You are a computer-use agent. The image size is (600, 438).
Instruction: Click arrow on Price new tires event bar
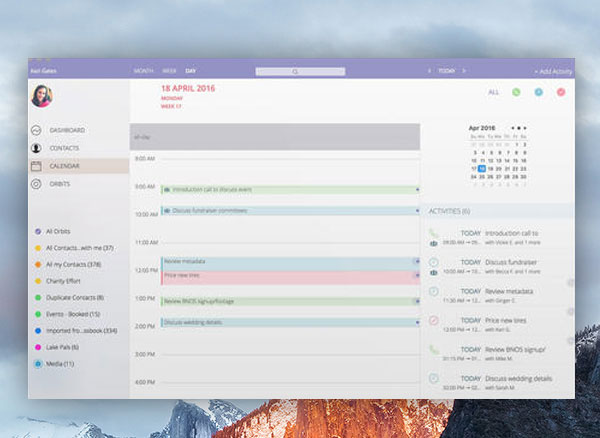(417, 275)
